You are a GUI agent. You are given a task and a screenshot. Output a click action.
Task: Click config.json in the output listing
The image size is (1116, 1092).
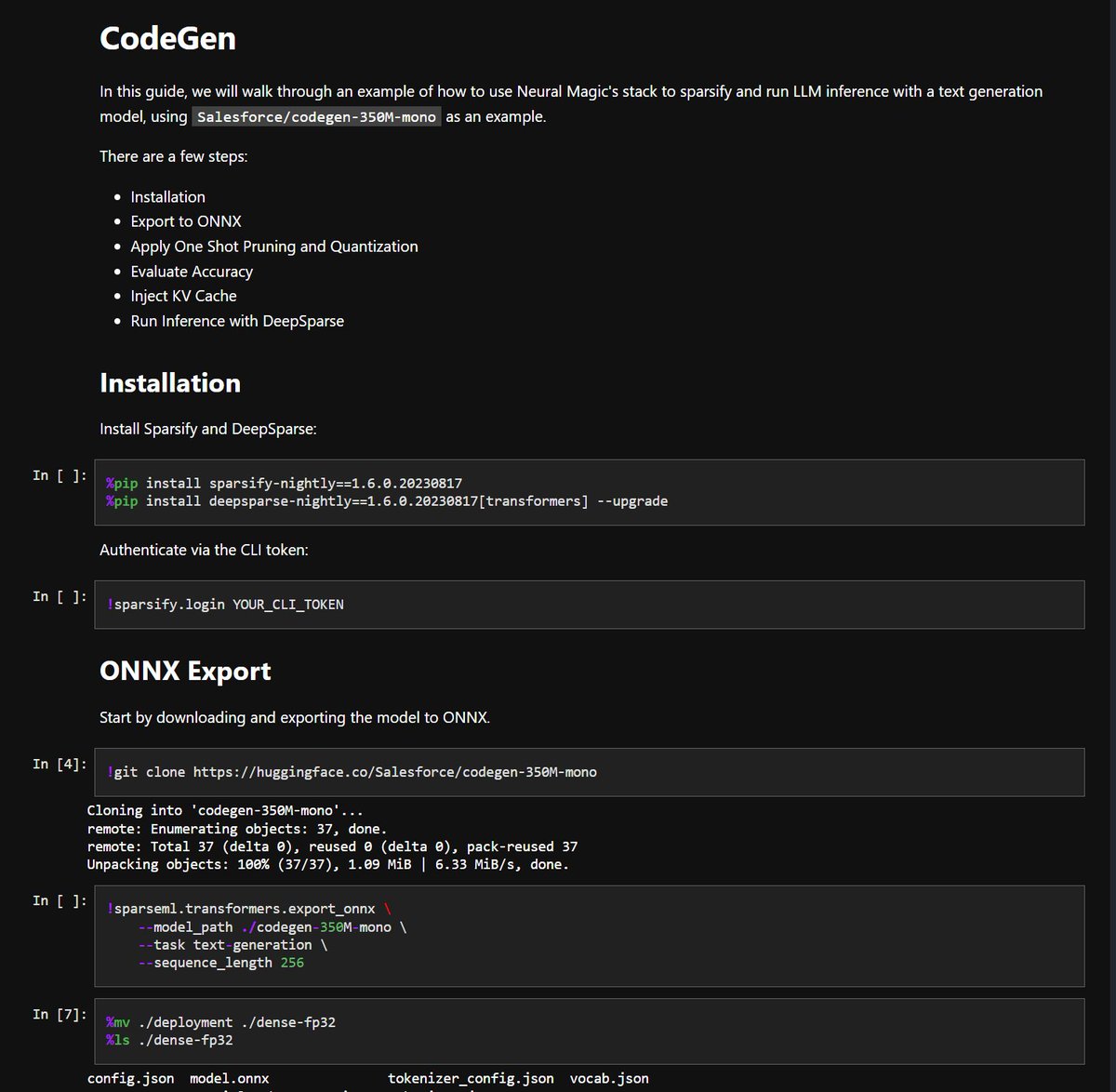[130, 1079]
